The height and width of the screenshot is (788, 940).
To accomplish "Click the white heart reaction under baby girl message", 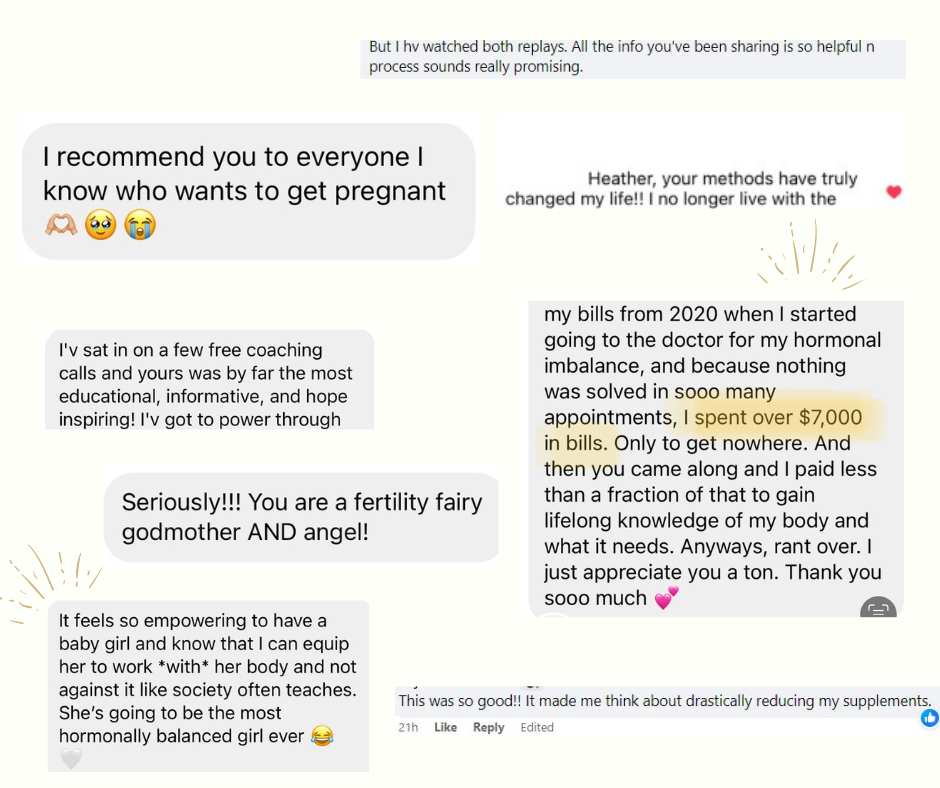I will tap(70, 759).
